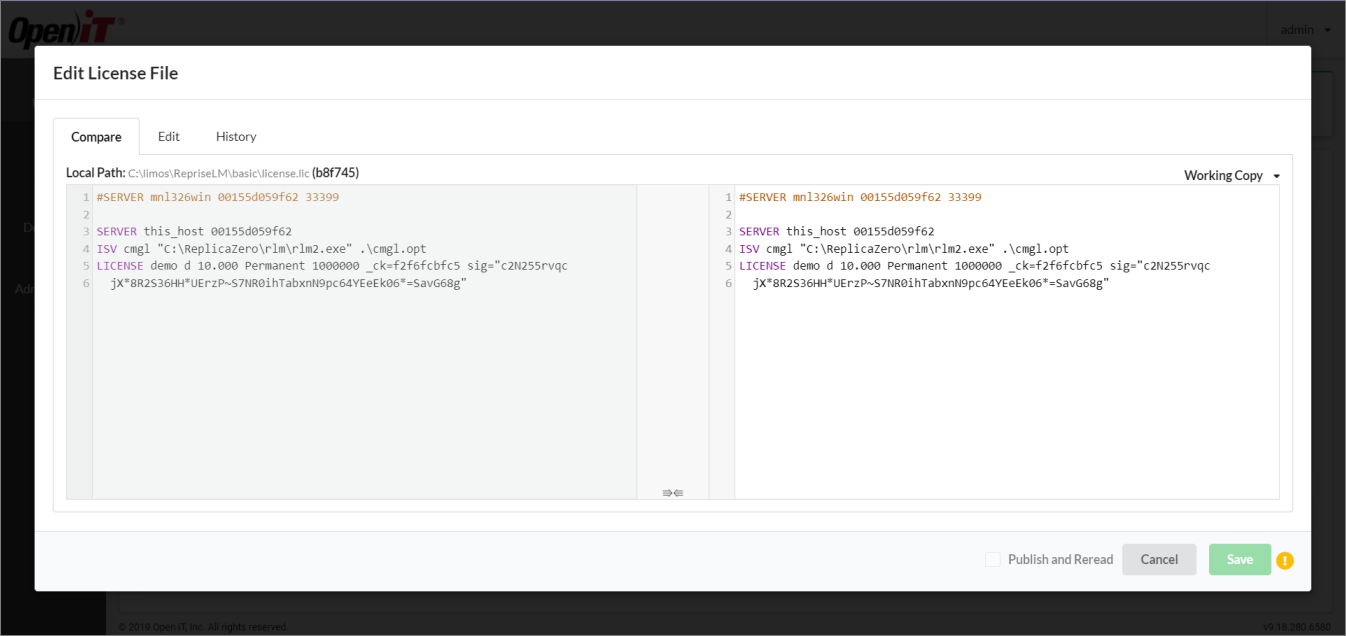The width and height of the screenshot is (1346, 636).
Task: Click the Cancel button
Action: click(1159, 560)
